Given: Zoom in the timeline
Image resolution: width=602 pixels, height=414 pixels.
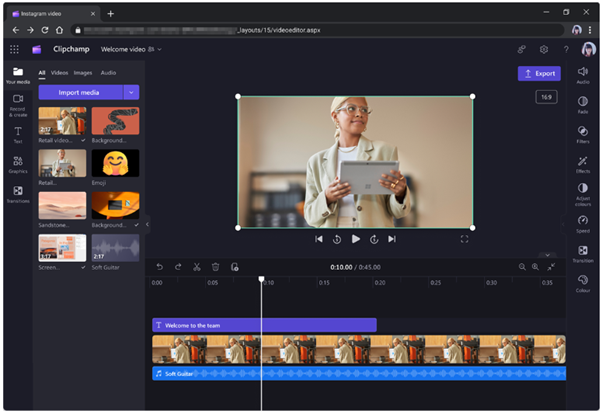Looking at the screenshot, I should (535, 267).
